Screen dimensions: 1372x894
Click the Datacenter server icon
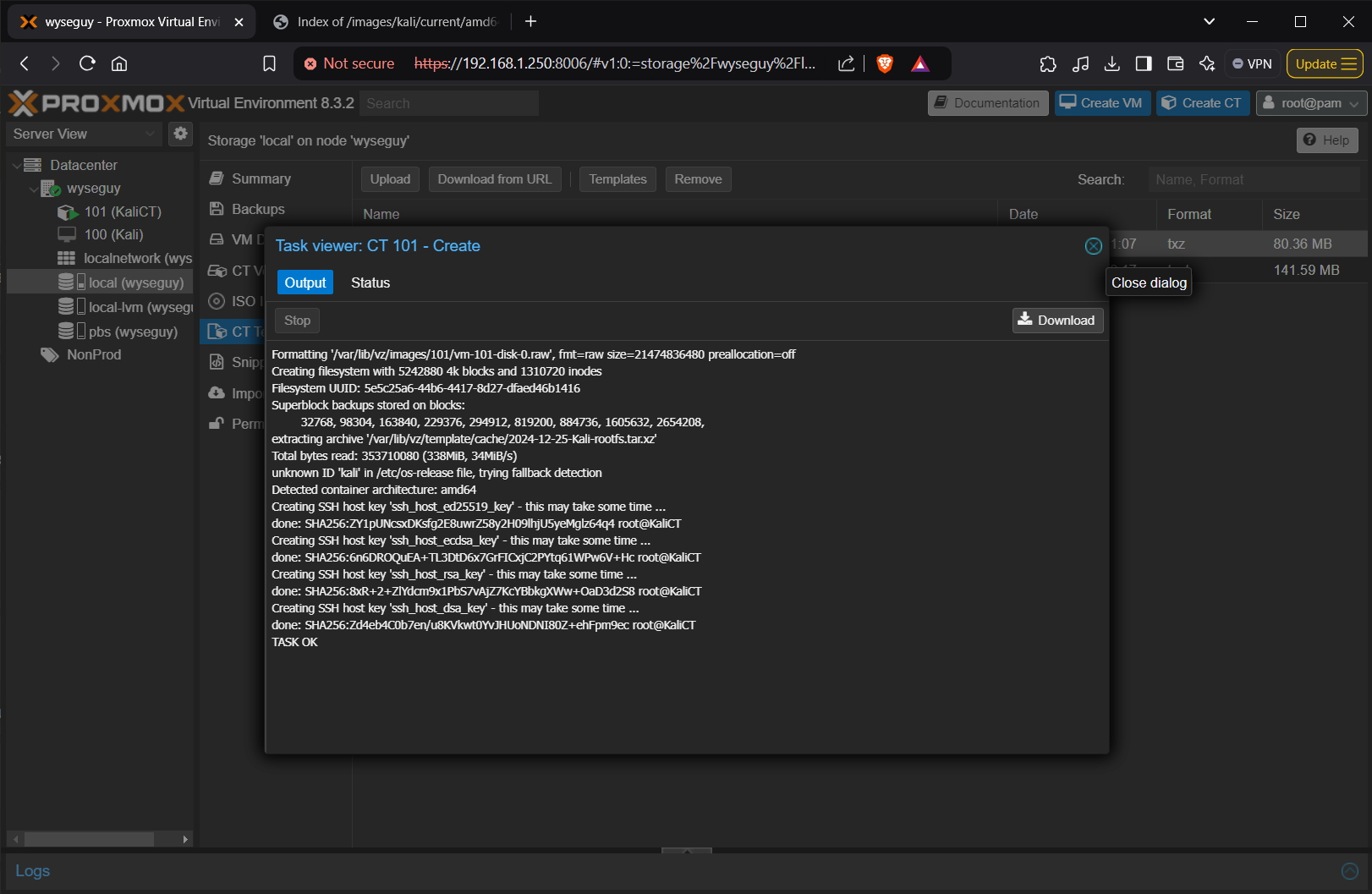click(33, 165)
